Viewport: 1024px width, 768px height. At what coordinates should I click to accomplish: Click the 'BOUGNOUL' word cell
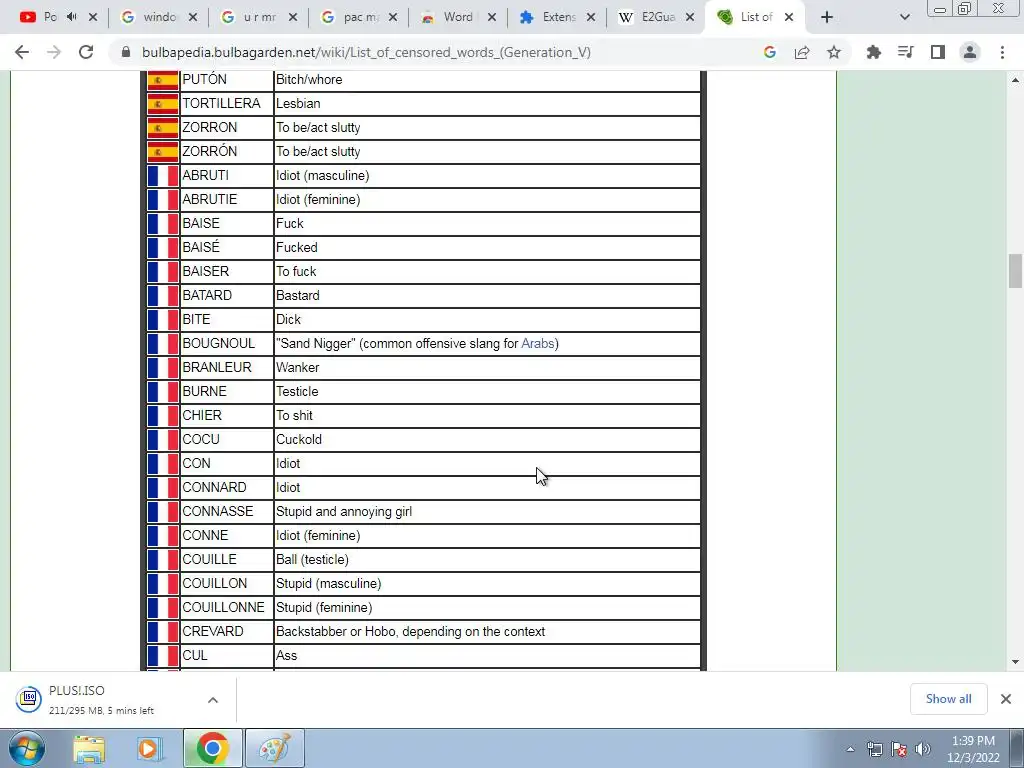pyautogui.click(x=227, y=344)
